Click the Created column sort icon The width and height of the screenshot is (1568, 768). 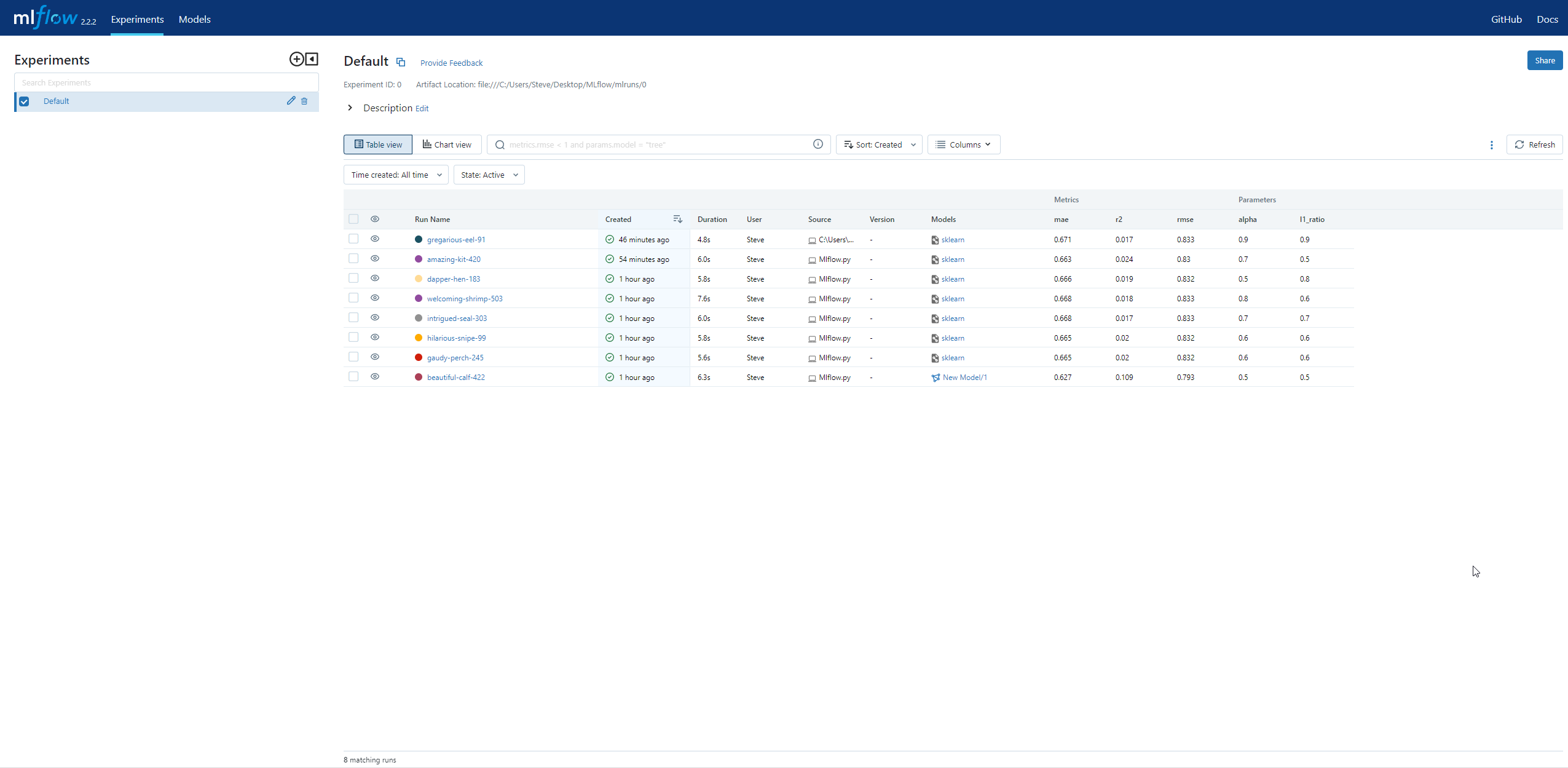[678, 220]
